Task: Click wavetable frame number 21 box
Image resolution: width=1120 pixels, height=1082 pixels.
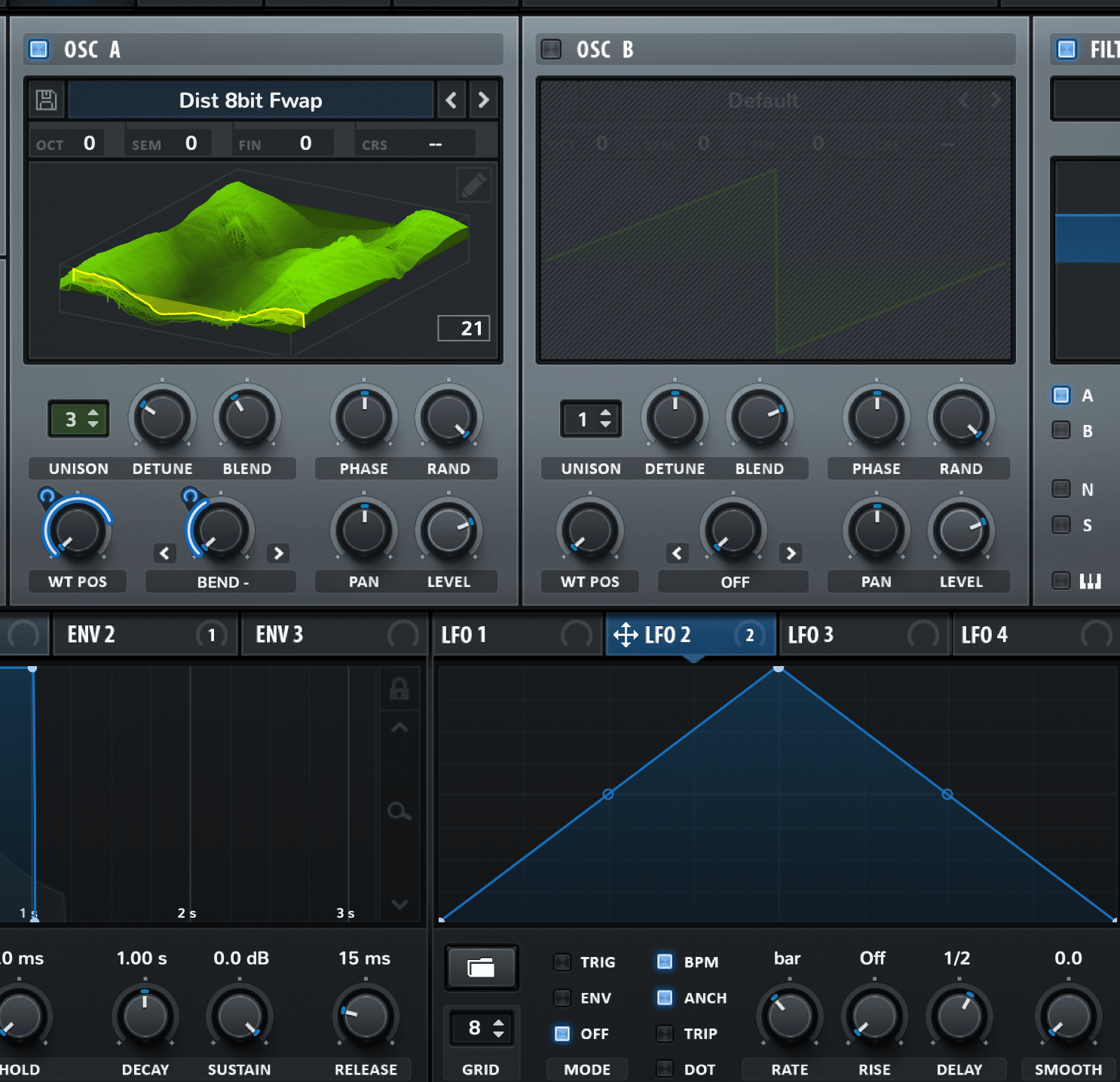Action: pyautogui.click(x=464, y=329)
